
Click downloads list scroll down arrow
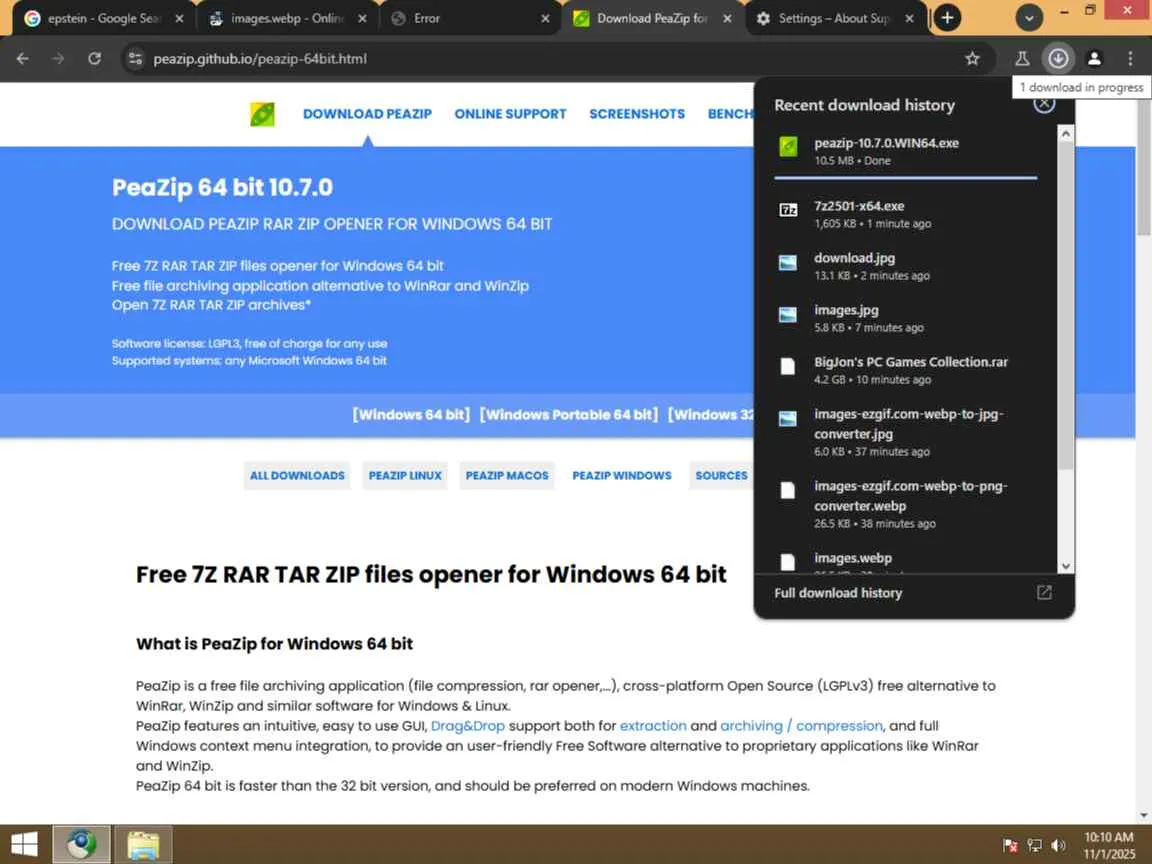[x=1065, y=566]
